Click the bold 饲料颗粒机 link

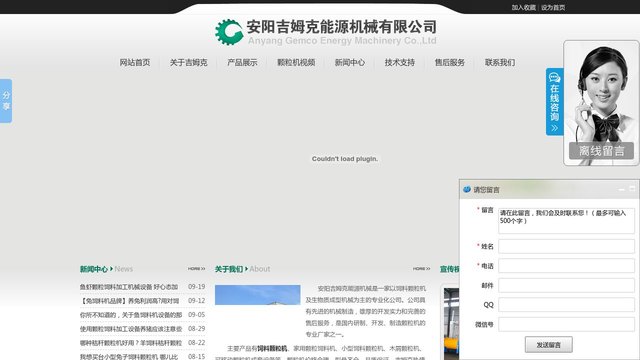point(272,348)
